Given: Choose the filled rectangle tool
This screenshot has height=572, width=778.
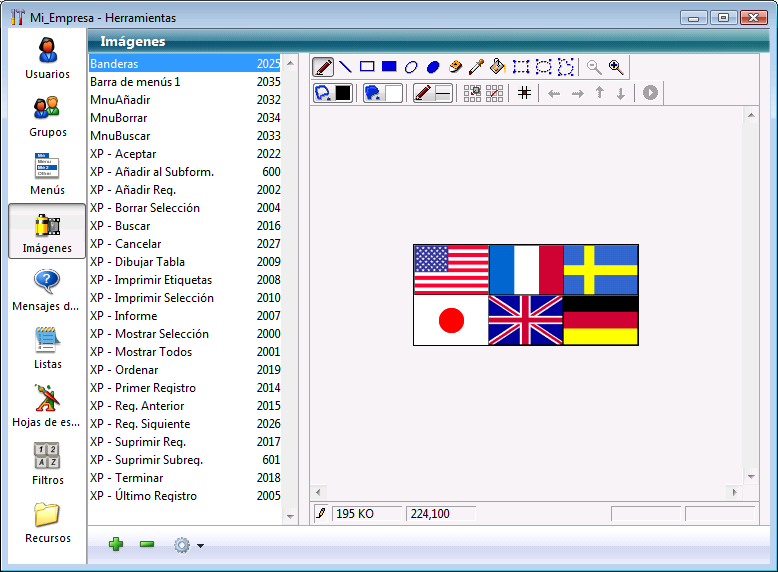Looking at the screenshot, I should [x=389, y=67].
